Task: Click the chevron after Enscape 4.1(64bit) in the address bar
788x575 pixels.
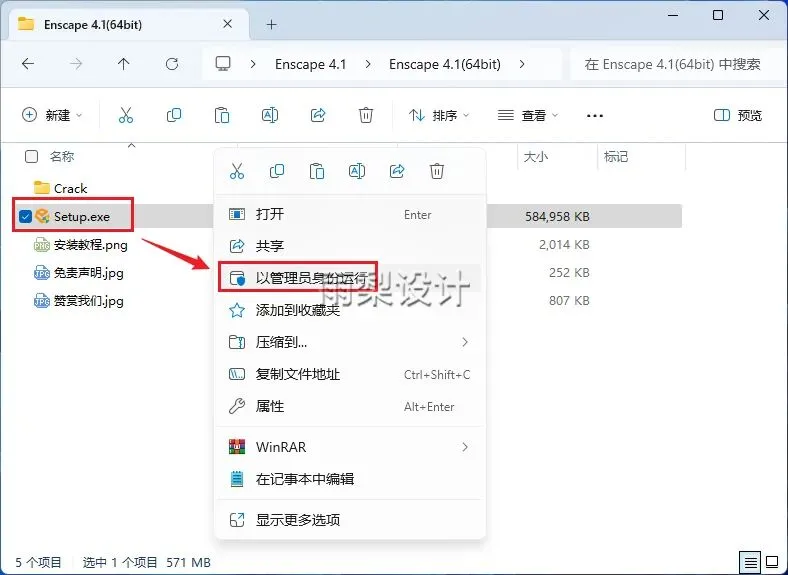Action: coord(522,64)
